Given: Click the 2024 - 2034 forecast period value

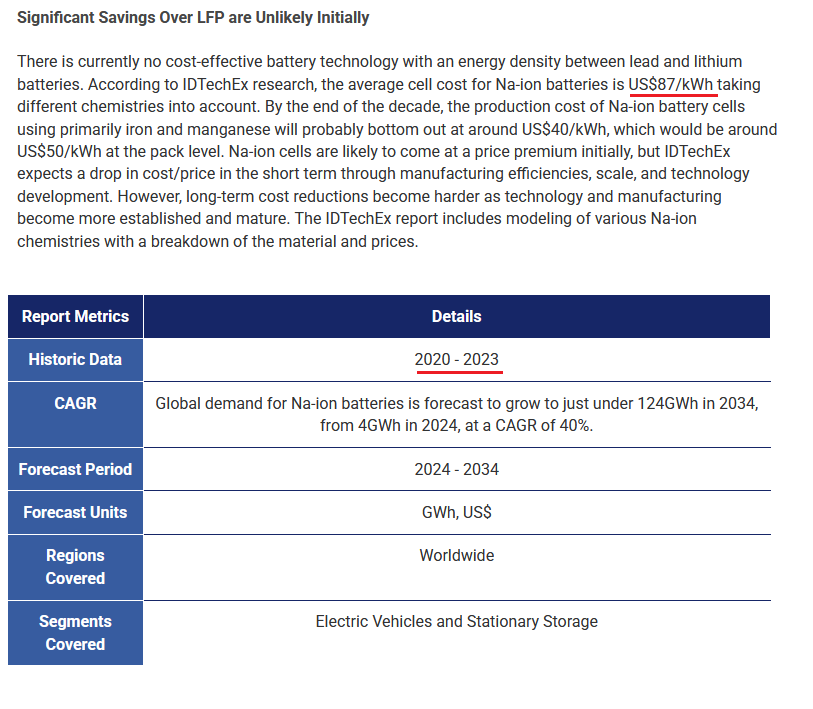Looking at the screenshot, I should click(457, 469).
